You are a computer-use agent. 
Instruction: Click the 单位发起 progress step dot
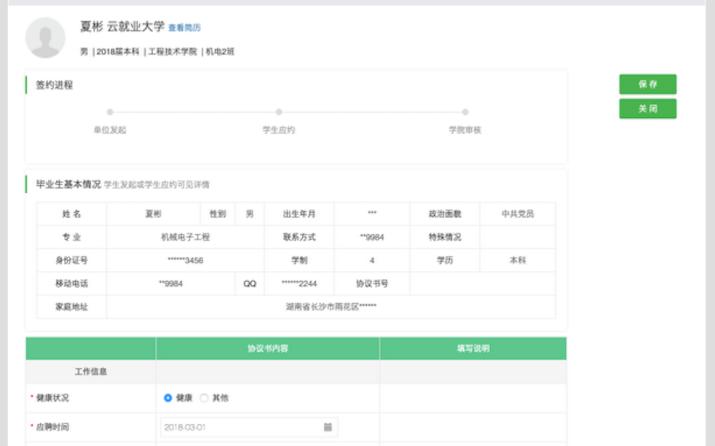point(110,112)
